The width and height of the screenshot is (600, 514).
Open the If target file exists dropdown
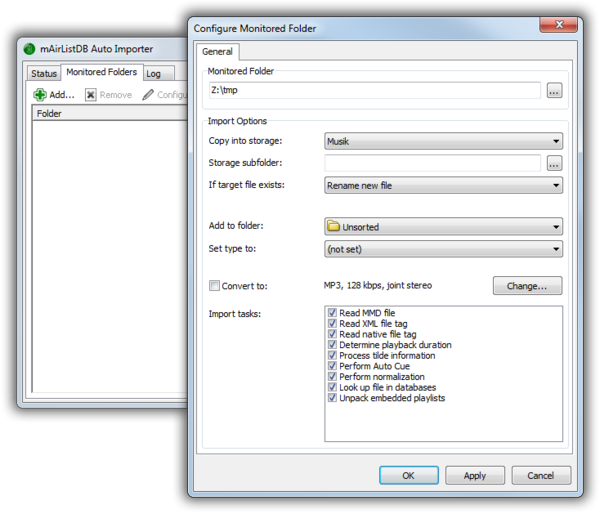coord(443,185)
